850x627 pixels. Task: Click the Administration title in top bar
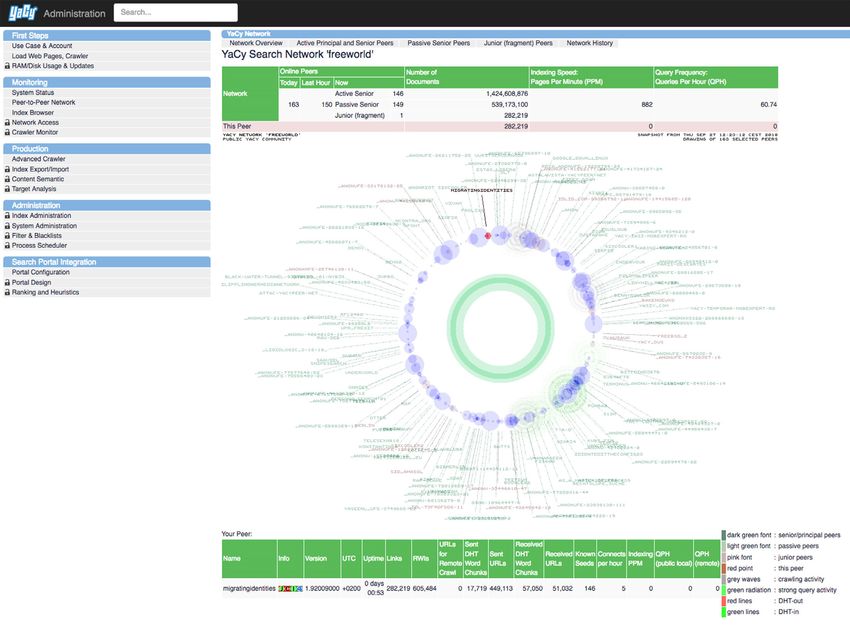[74, 14]
